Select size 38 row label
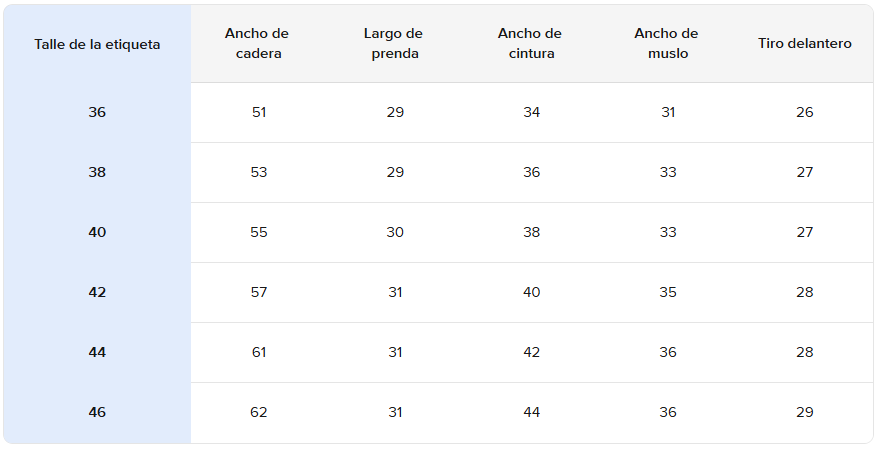The width and height of the screenshot is (880, 451). pyautogui.click(x=97, y=172)
